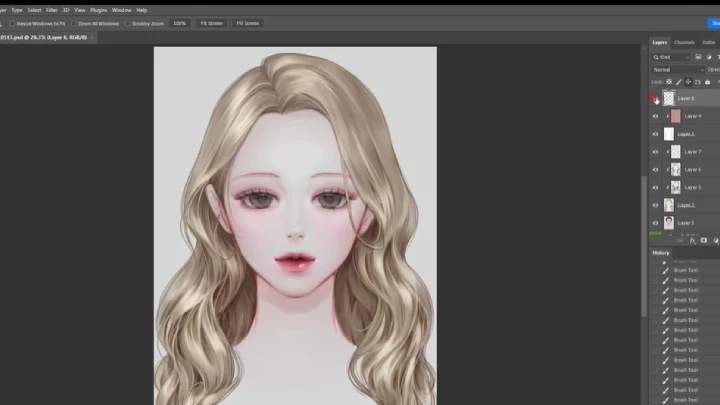The height and width of the screenshot is (405, 720).
Task: Toggle visibility of Layer 7
Action: [656, 152]
